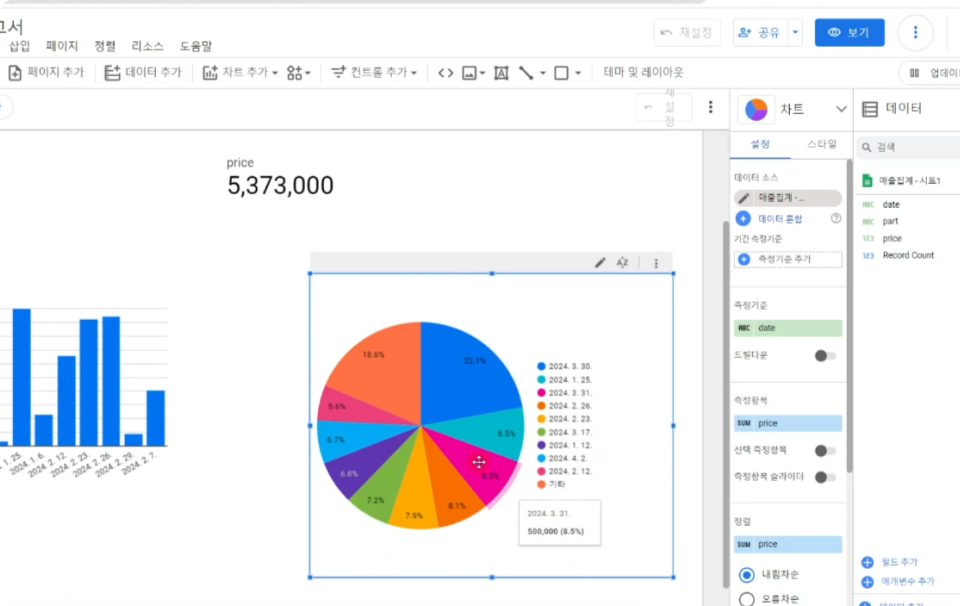
Task: Select the rectangle shape icon
Action: [561, 73]
